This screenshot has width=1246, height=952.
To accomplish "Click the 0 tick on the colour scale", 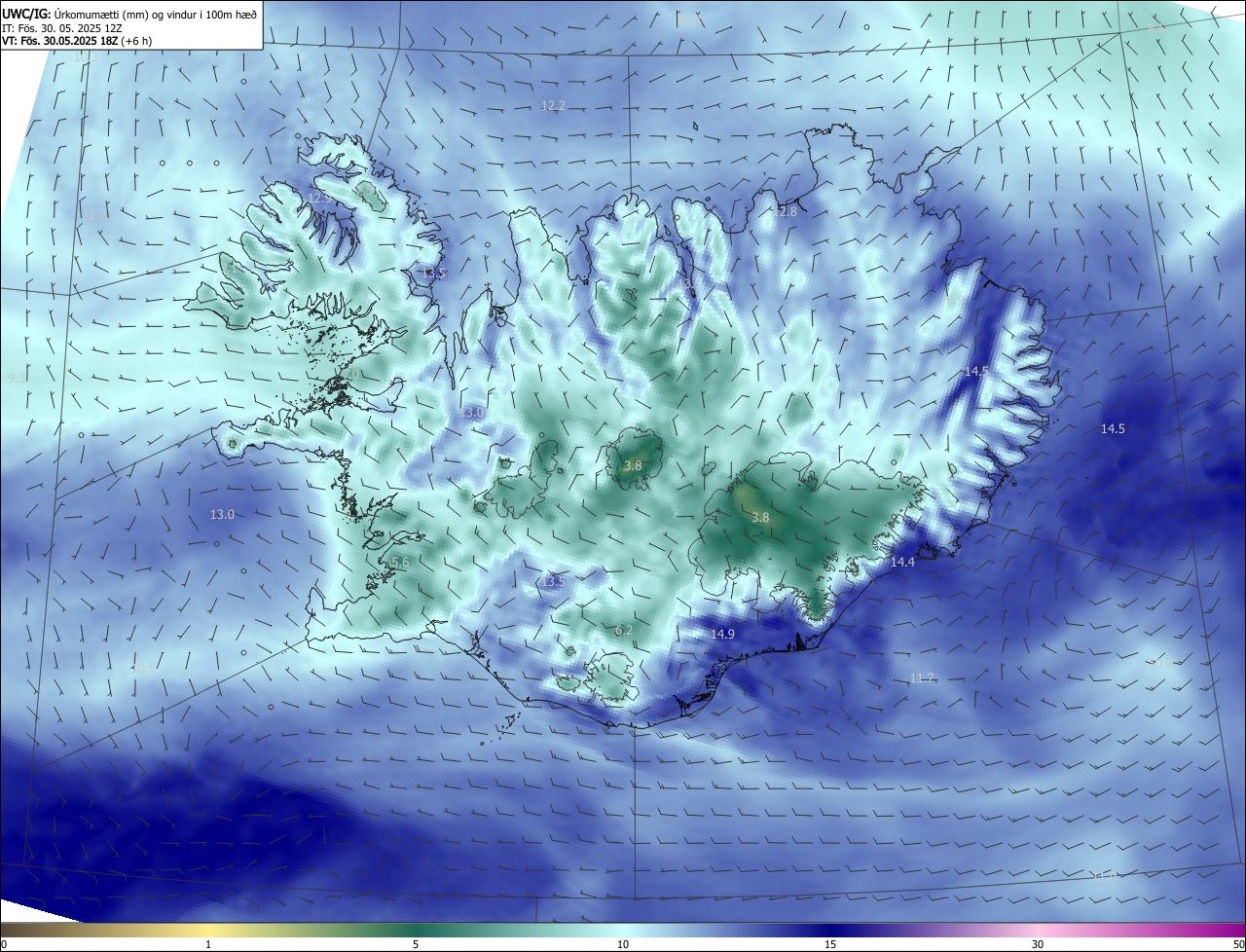I will 4,944.
